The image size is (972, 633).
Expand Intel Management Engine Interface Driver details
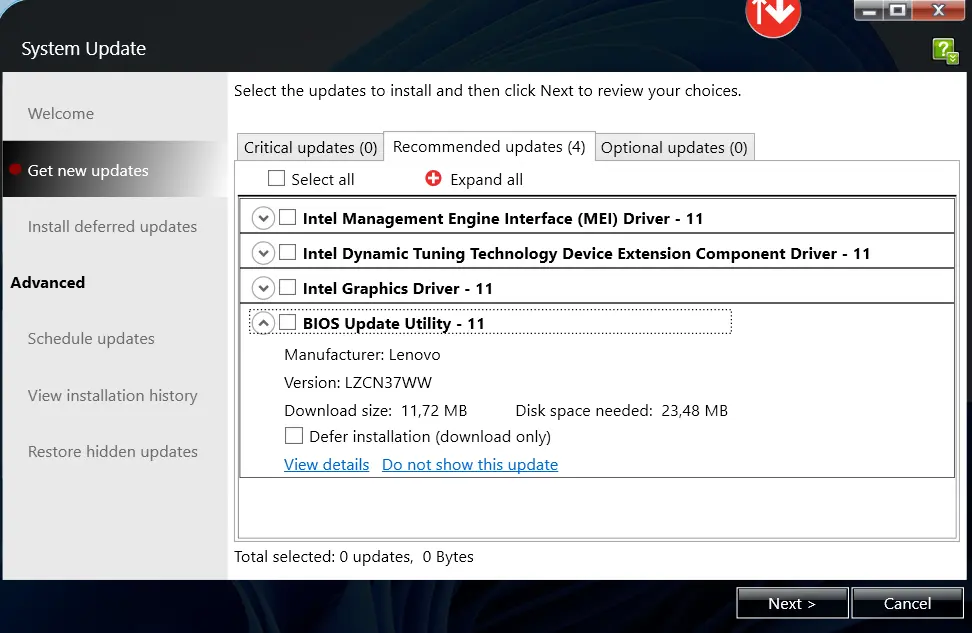click(263, 218)
